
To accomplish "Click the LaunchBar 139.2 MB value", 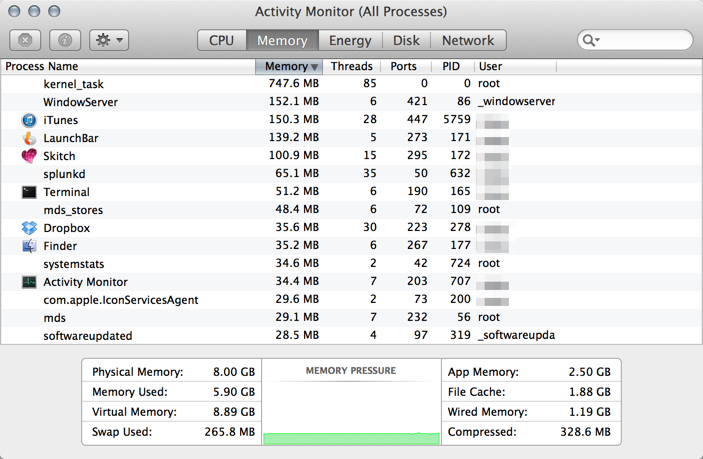I will pos(294,137).
